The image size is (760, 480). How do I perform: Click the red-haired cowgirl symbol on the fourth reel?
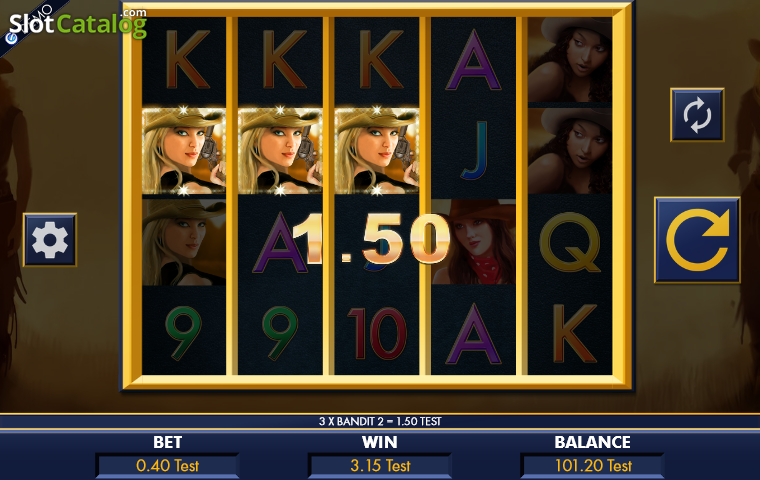(x=473, y=242)
